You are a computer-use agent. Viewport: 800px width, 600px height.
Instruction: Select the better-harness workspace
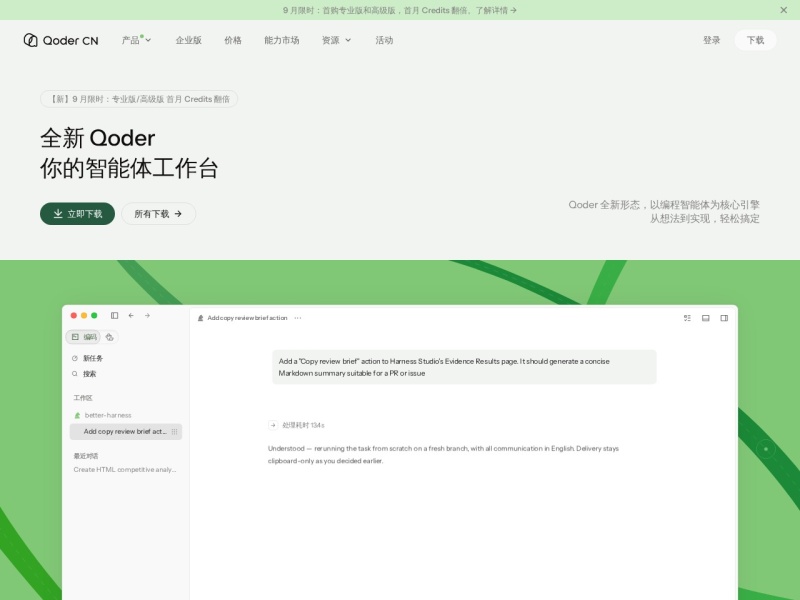pos(103,415)
